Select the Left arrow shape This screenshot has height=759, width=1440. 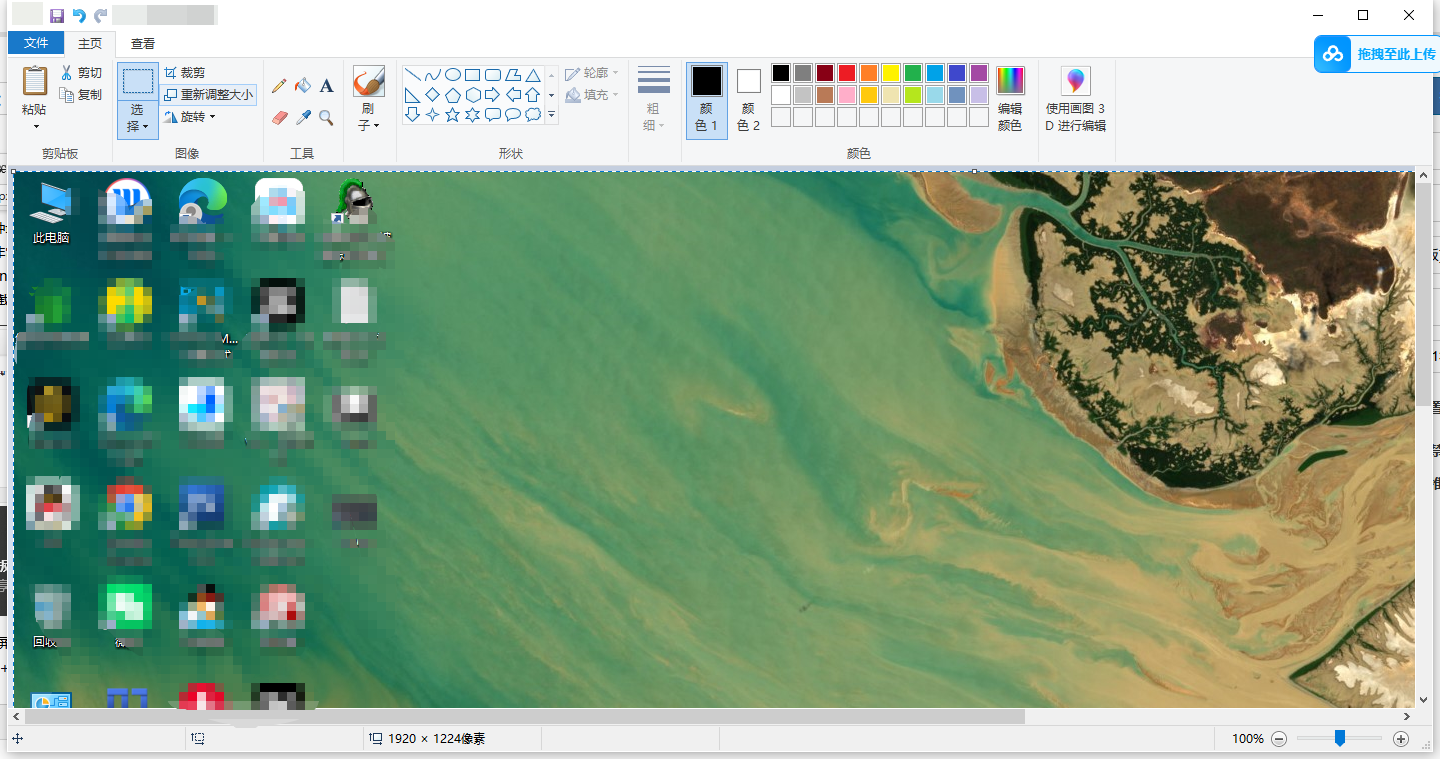(512, 95)
